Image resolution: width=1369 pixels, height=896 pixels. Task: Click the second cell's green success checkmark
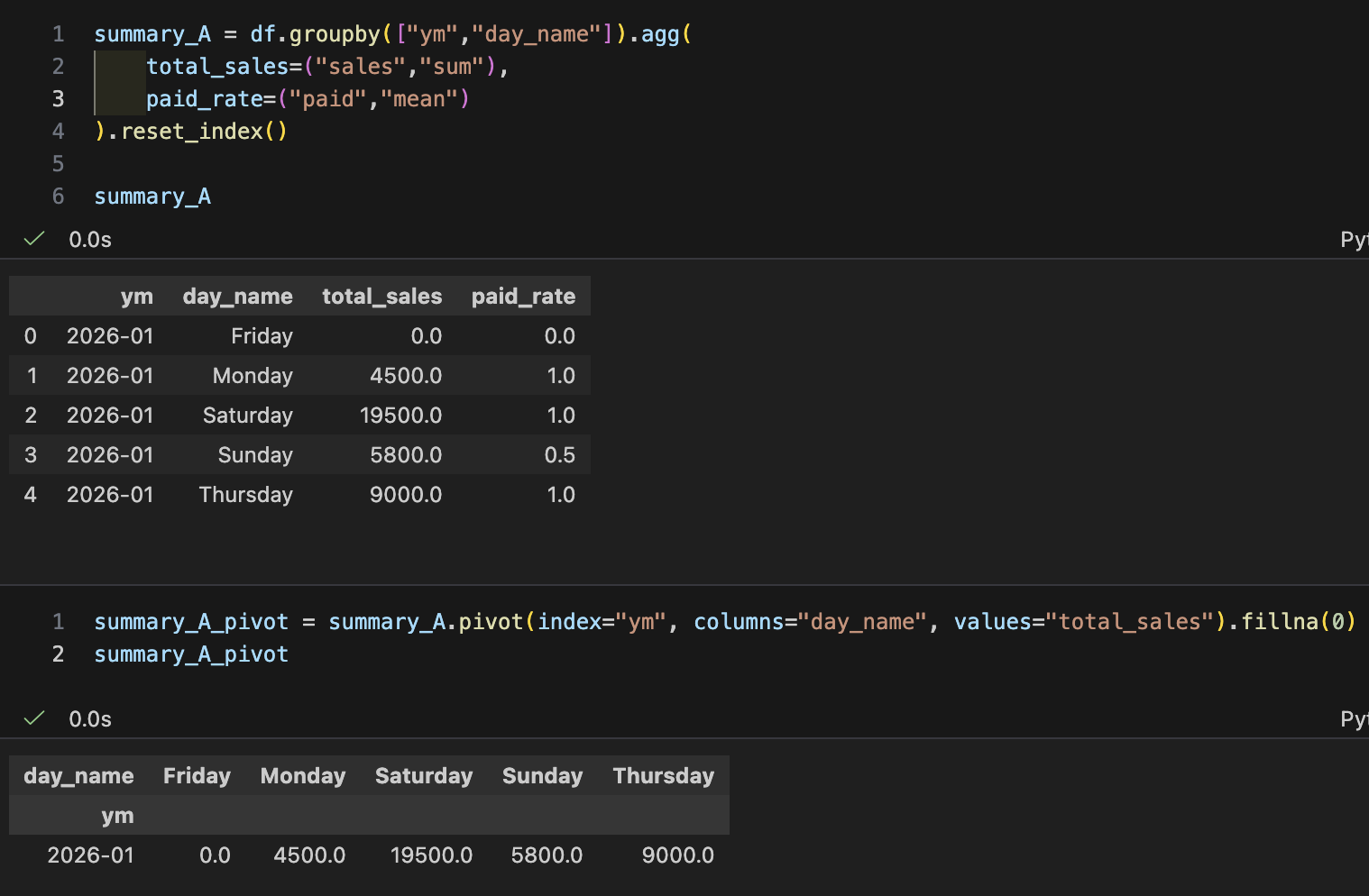(34, 718)
